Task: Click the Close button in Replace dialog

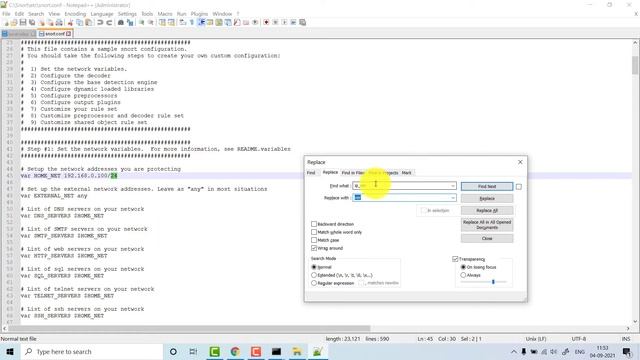Action: (487, 238)
